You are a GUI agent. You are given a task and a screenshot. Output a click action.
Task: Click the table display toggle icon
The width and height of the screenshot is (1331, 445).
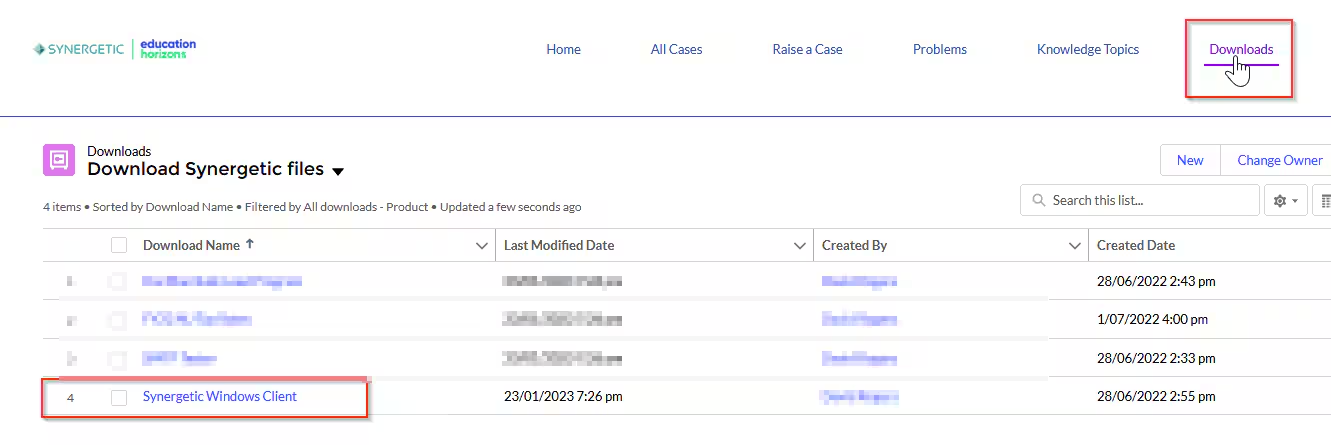tap(1323, 200)
